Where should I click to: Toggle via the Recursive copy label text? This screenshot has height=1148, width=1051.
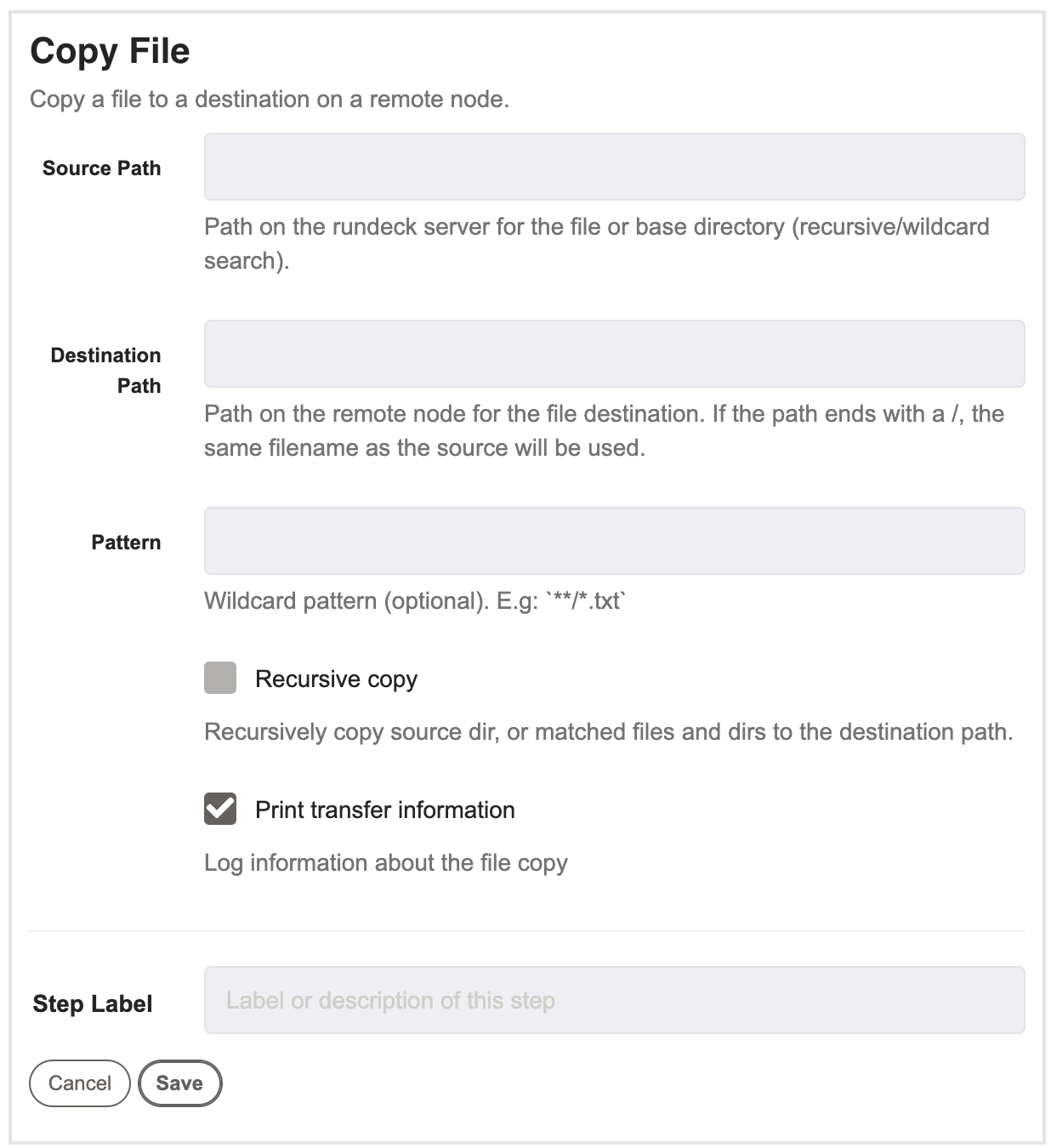point(336,679)
